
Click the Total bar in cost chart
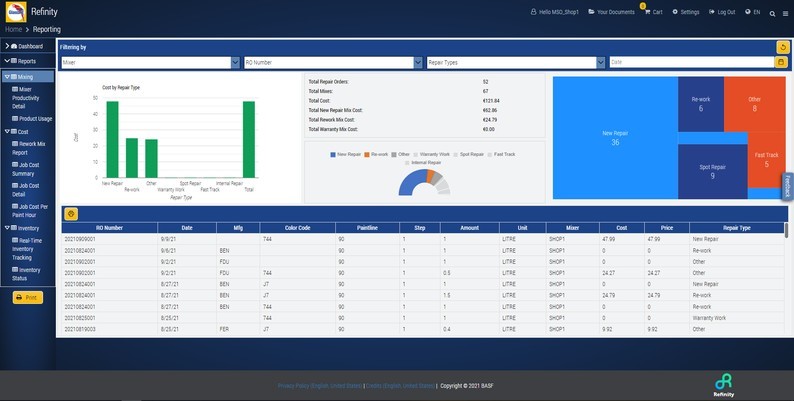click(x=249, y=139)
